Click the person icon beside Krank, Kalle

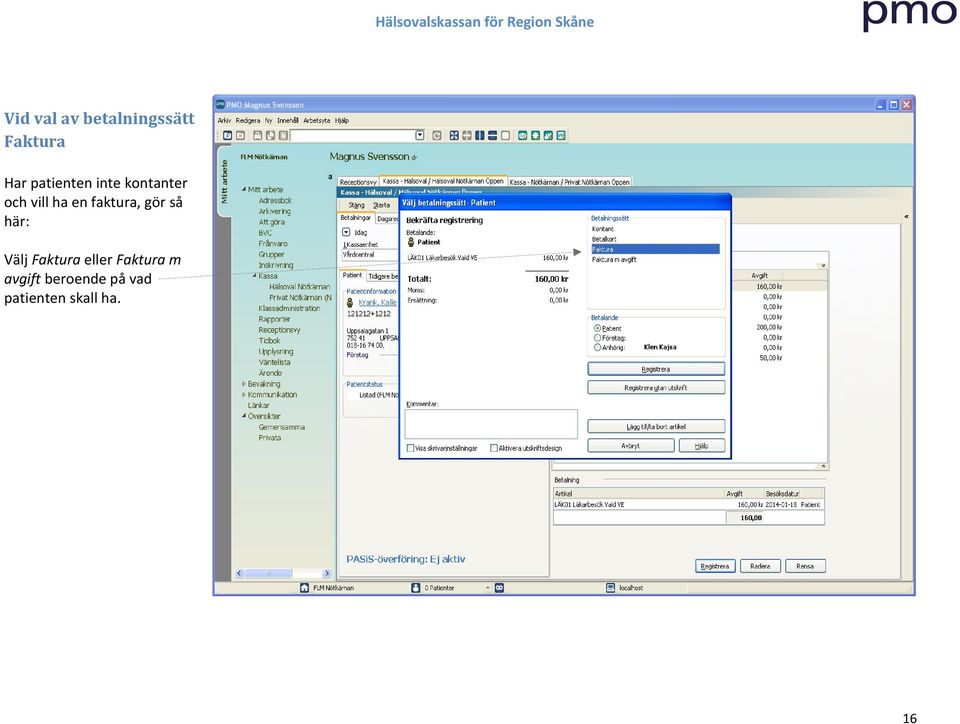tap(350, 303)
